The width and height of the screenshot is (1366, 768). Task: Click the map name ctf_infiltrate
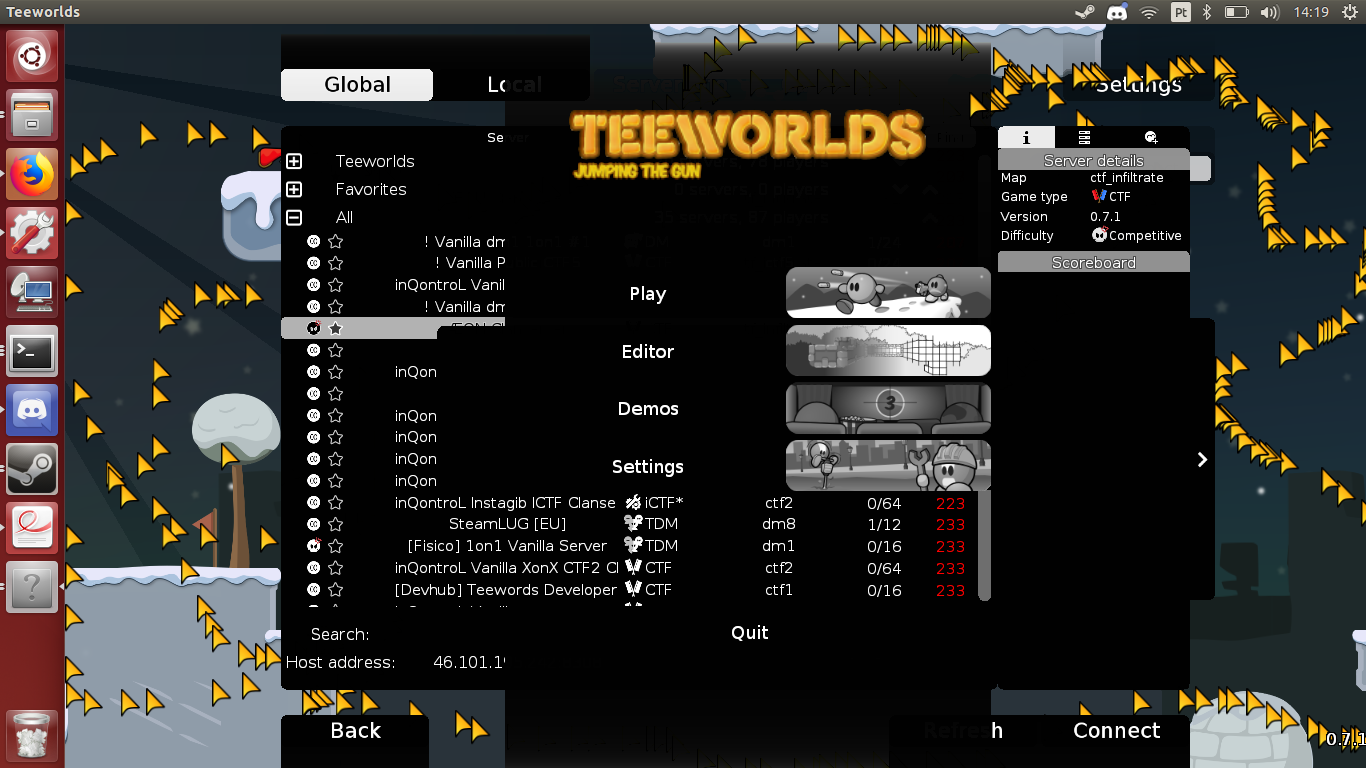point(1126,178)
